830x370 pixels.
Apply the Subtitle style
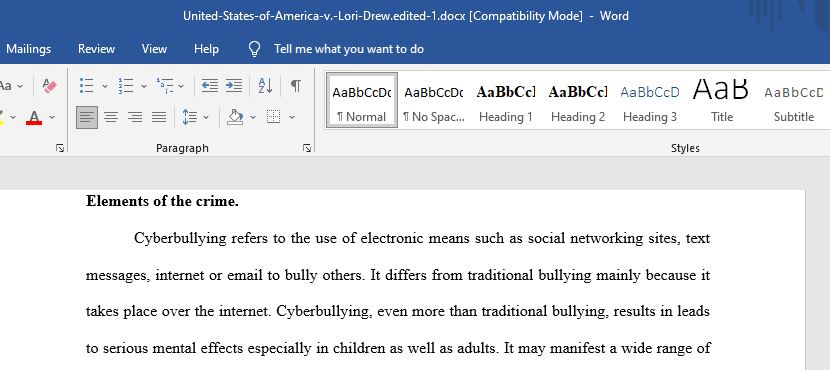click(793, 101)
